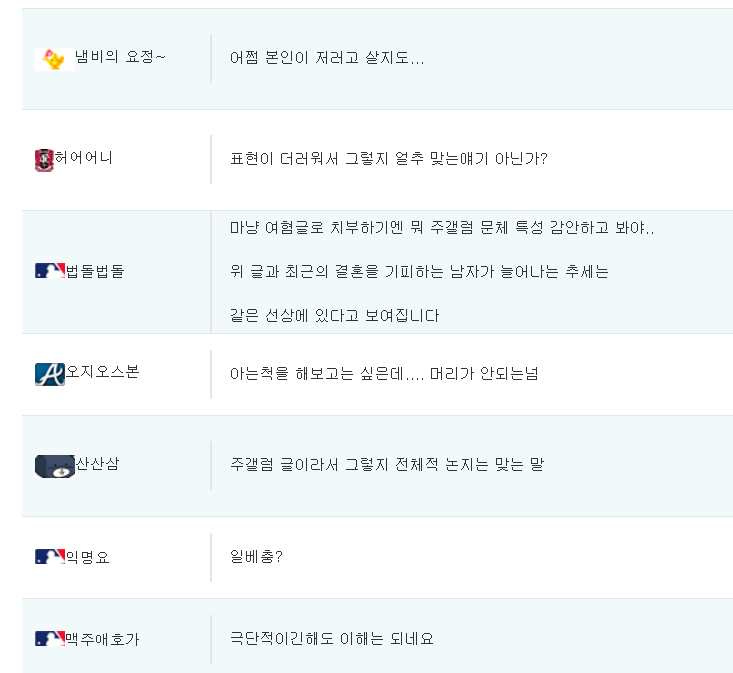Screen dimensions: 733x673
Task: Click the comment '아는척을 해보고는 싶은데'
Action: [x=384, y=373]
